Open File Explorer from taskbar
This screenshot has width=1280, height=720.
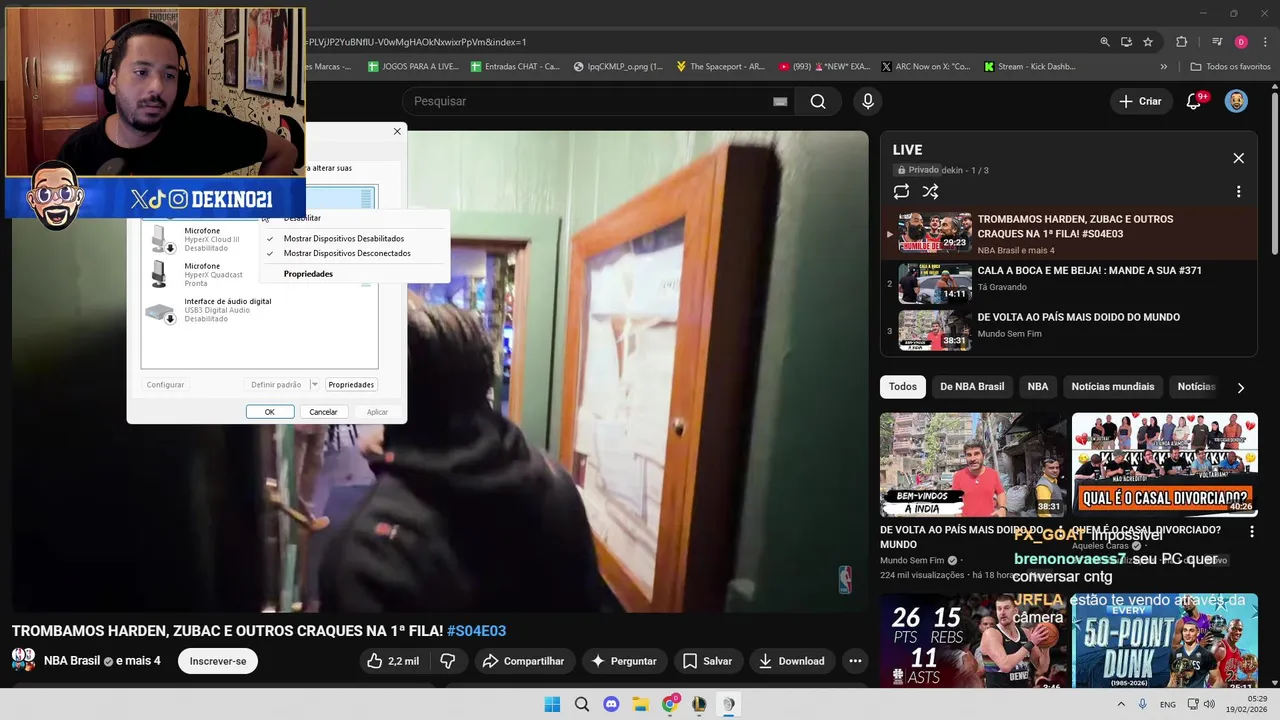click(640, 704)
